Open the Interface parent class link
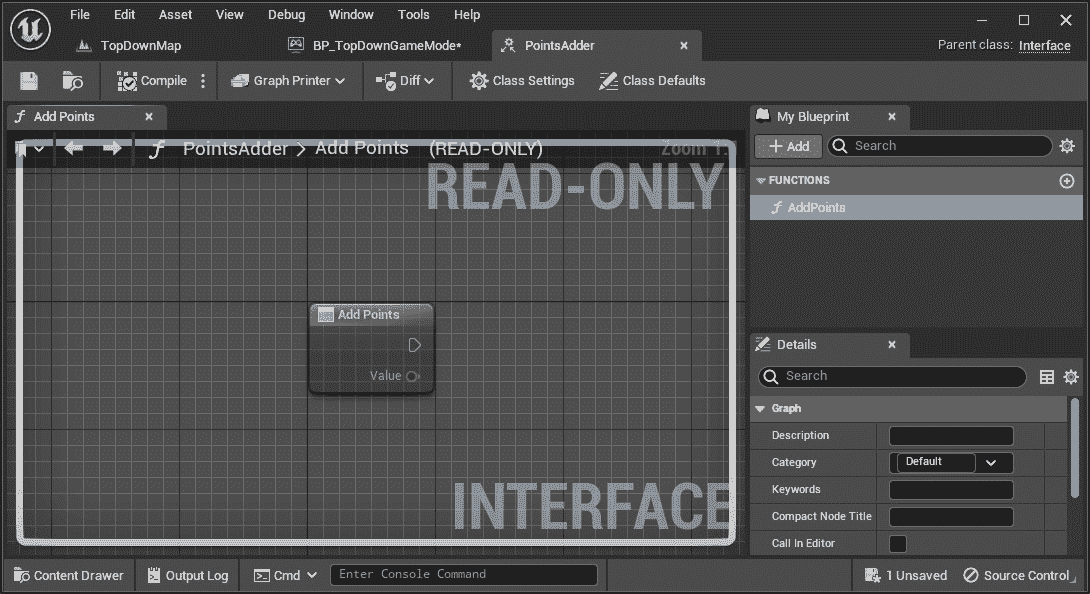Image resolution: width=1090 pixels, height=594 pixels. 1044,46
